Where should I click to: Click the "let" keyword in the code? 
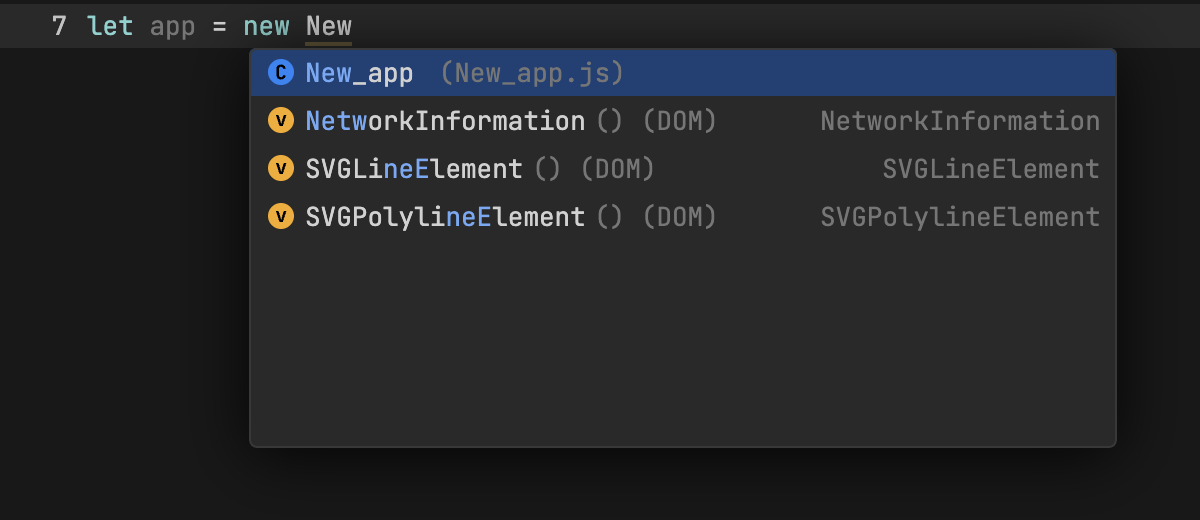click(110, 26)
